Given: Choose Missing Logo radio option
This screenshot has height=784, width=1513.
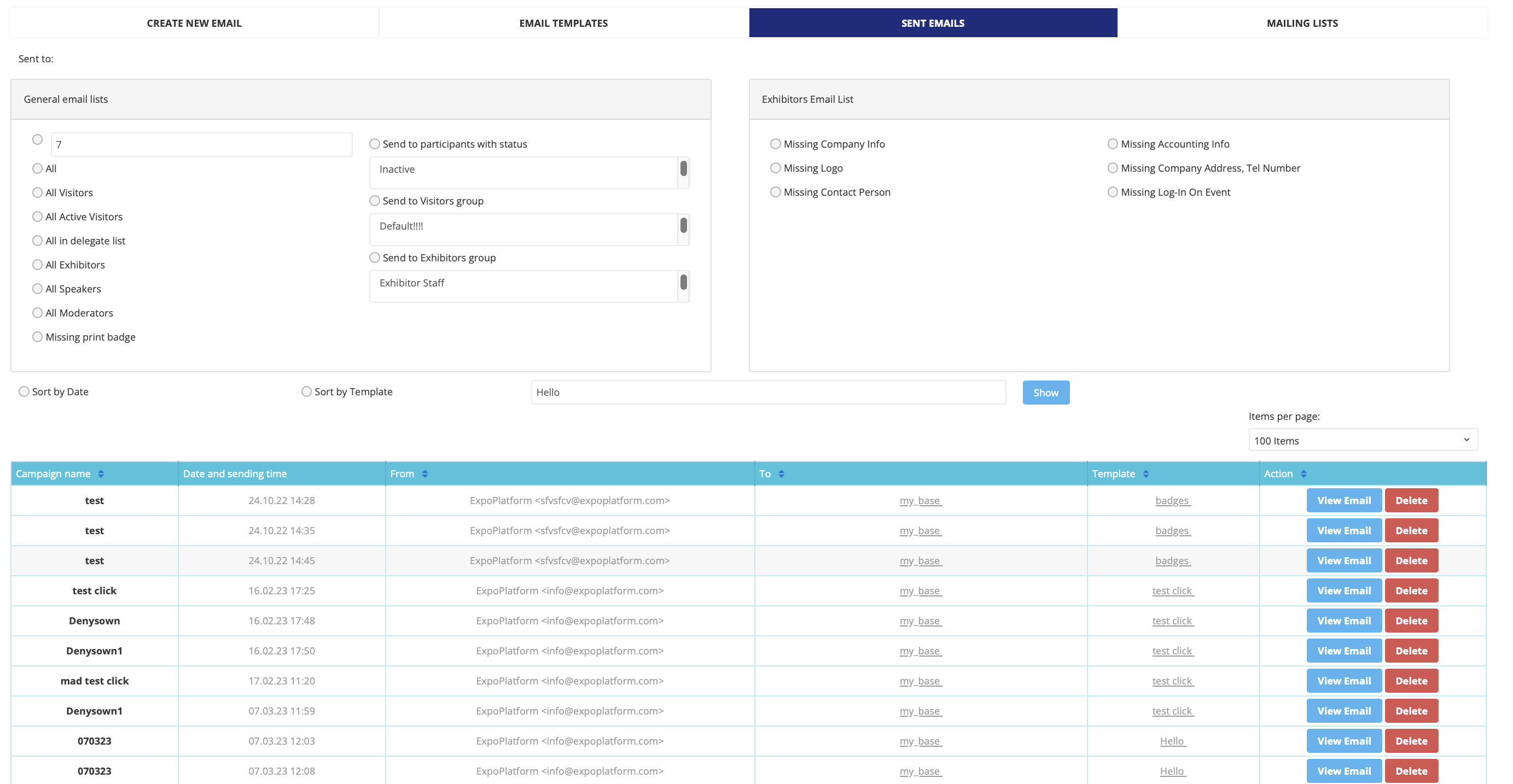Looking at the screenshot, I should tap(775, 168).
